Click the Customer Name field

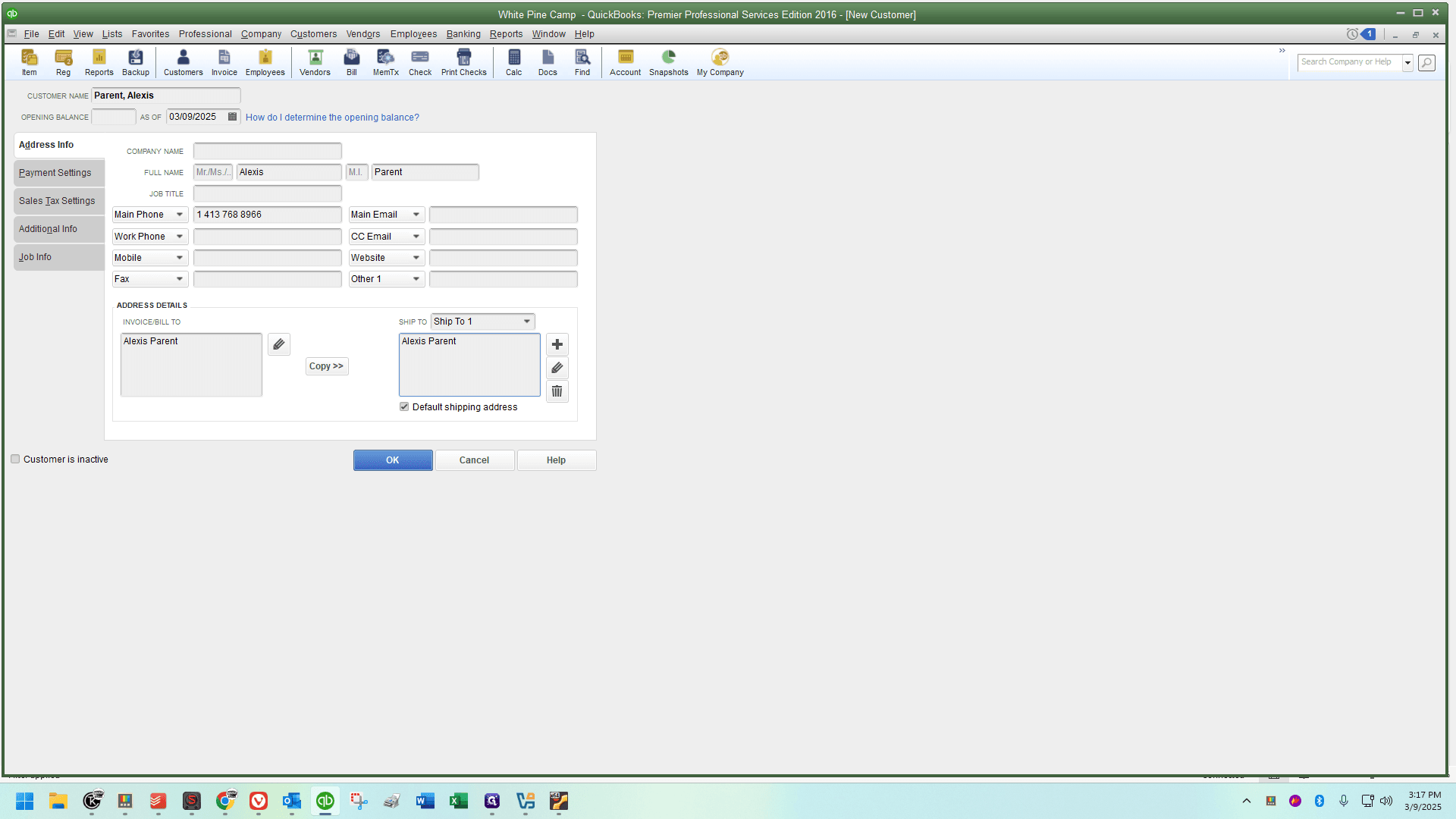166,96
